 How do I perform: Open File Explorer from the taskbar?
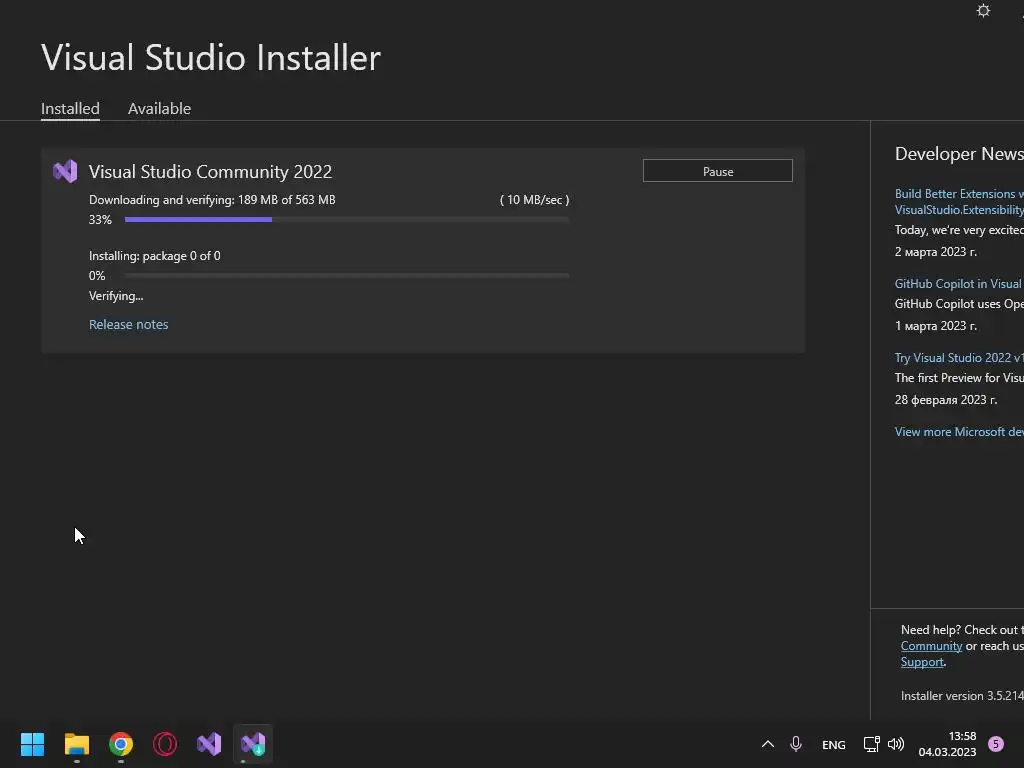click(76, 744)
